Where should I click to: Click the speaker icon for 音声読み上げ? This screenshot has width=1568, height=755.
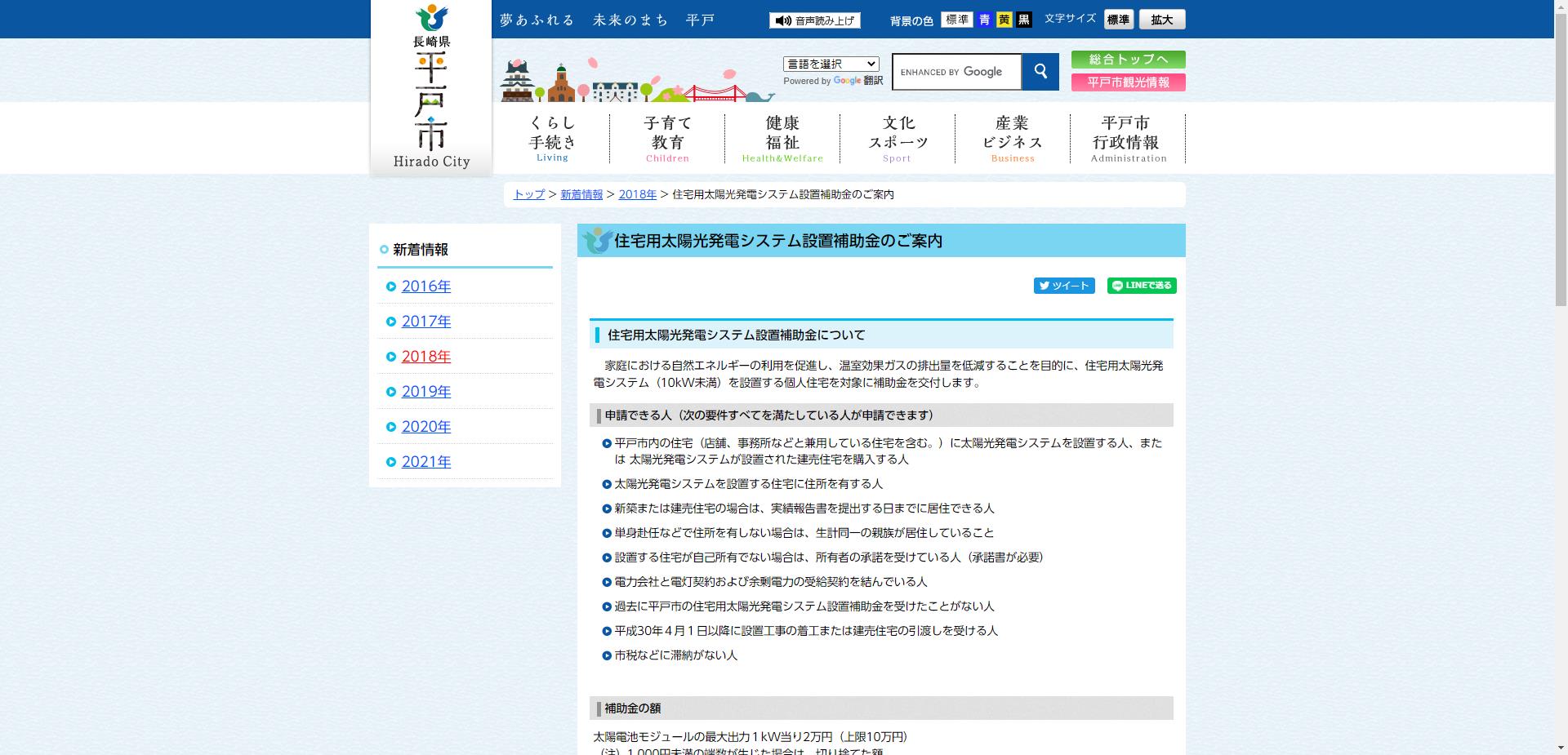click(x=784, y=20)
